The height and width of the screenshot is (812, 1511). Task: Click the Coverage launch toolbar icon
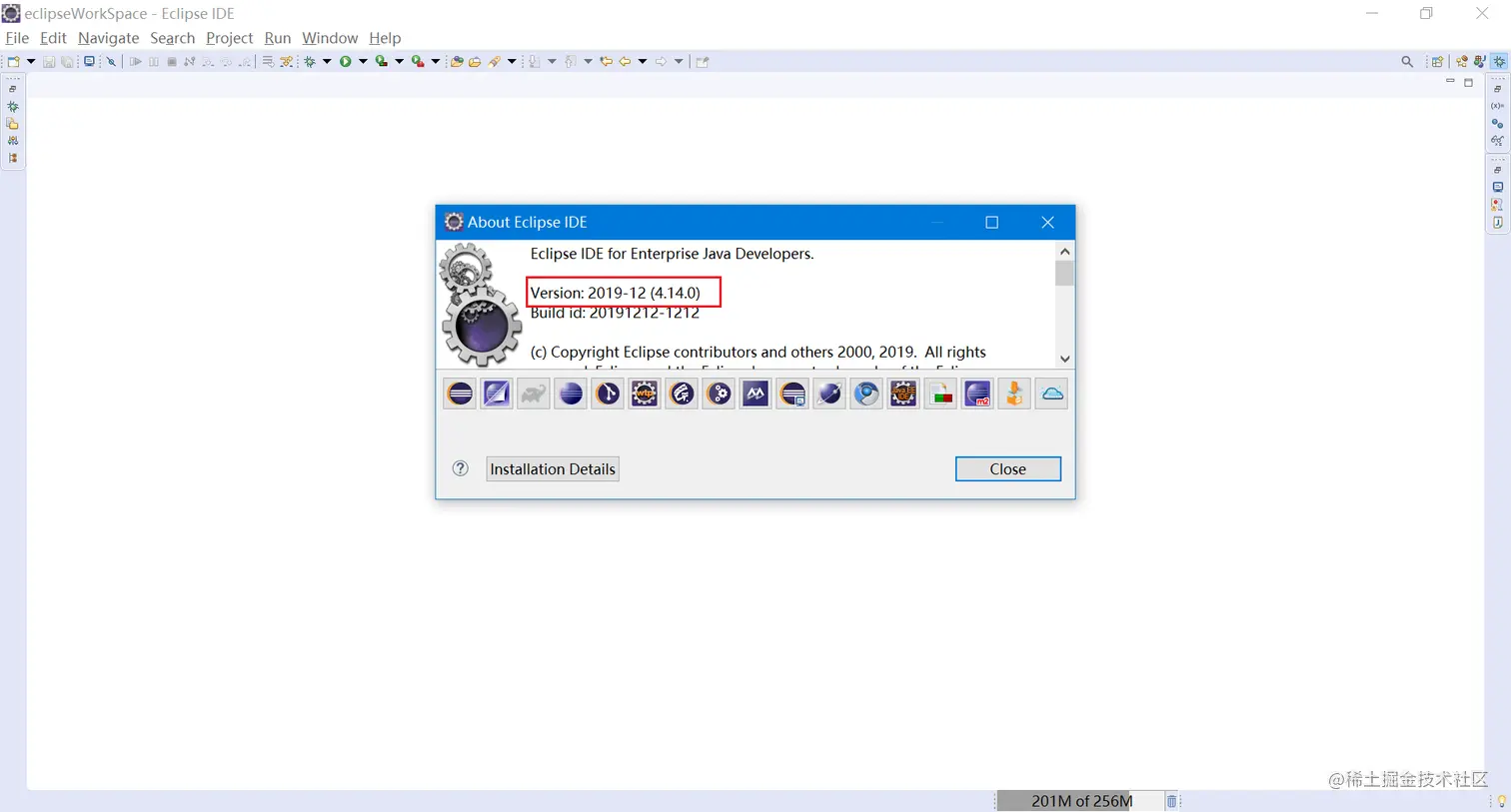(x=381, y=61)
